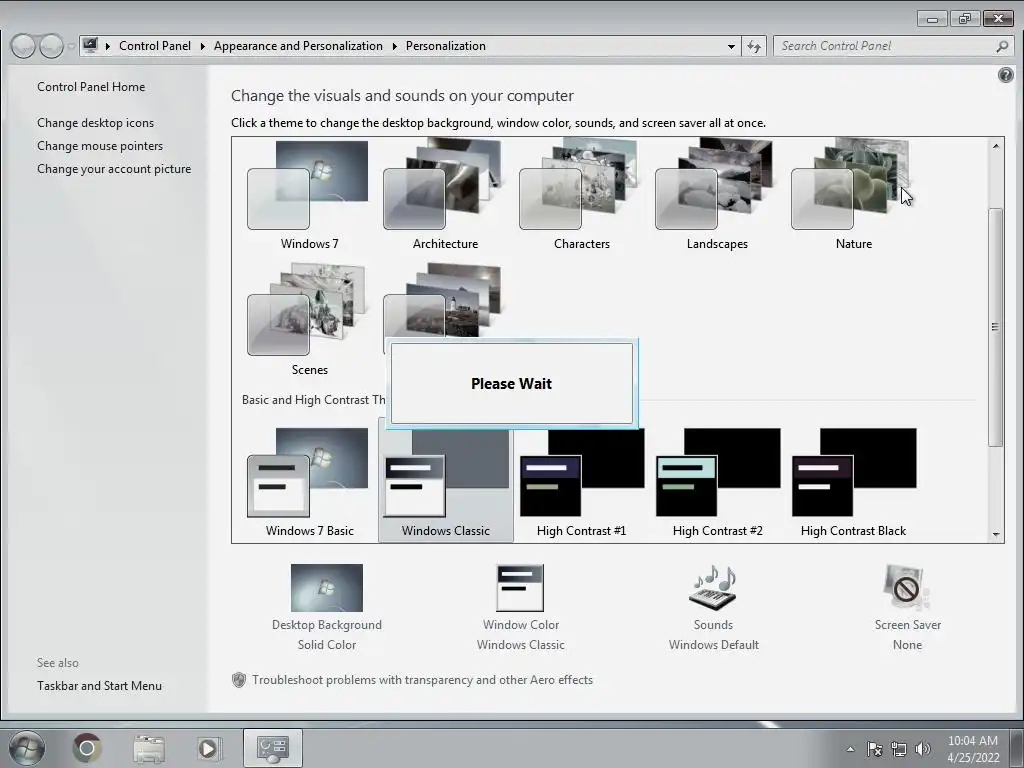Image resolution: width=1024 pixels, height=768 pixels.
Task: Open Desktop Background settings icon
Action: point(327,588)
